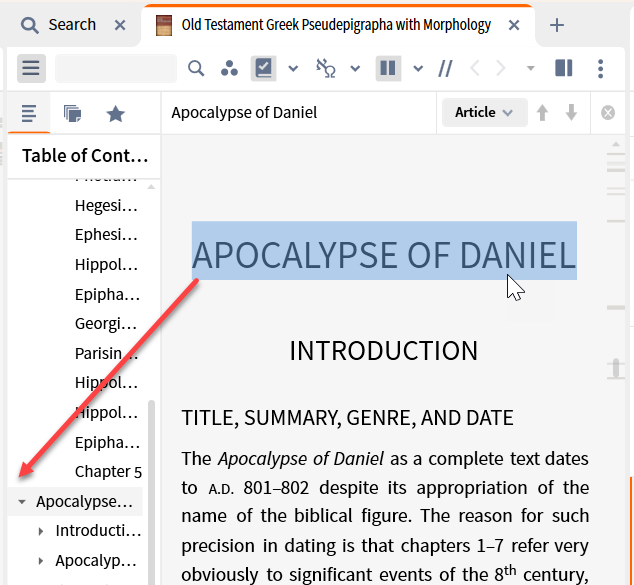Close the locator bar X icon
The width and height of the screenshot is (634, 585).
tap(608, 113)
